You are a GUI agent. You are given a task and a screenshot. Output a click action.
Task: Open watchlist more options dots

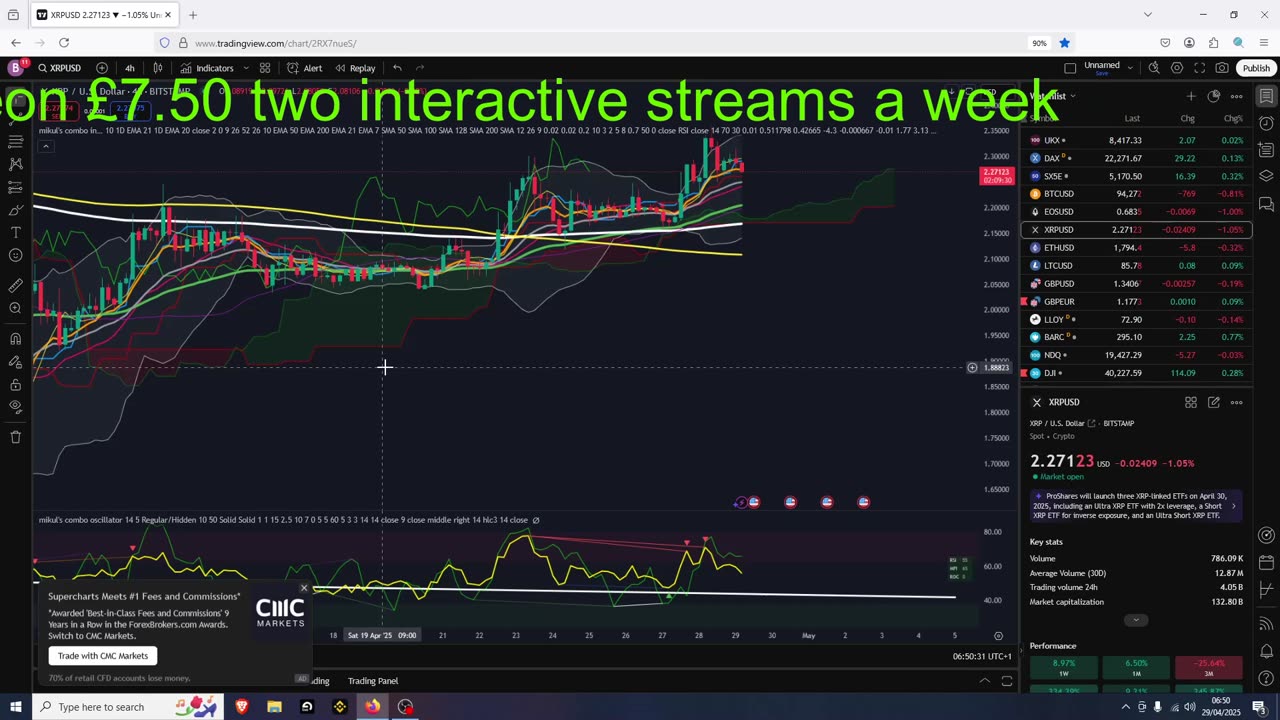pos(1236,96)
